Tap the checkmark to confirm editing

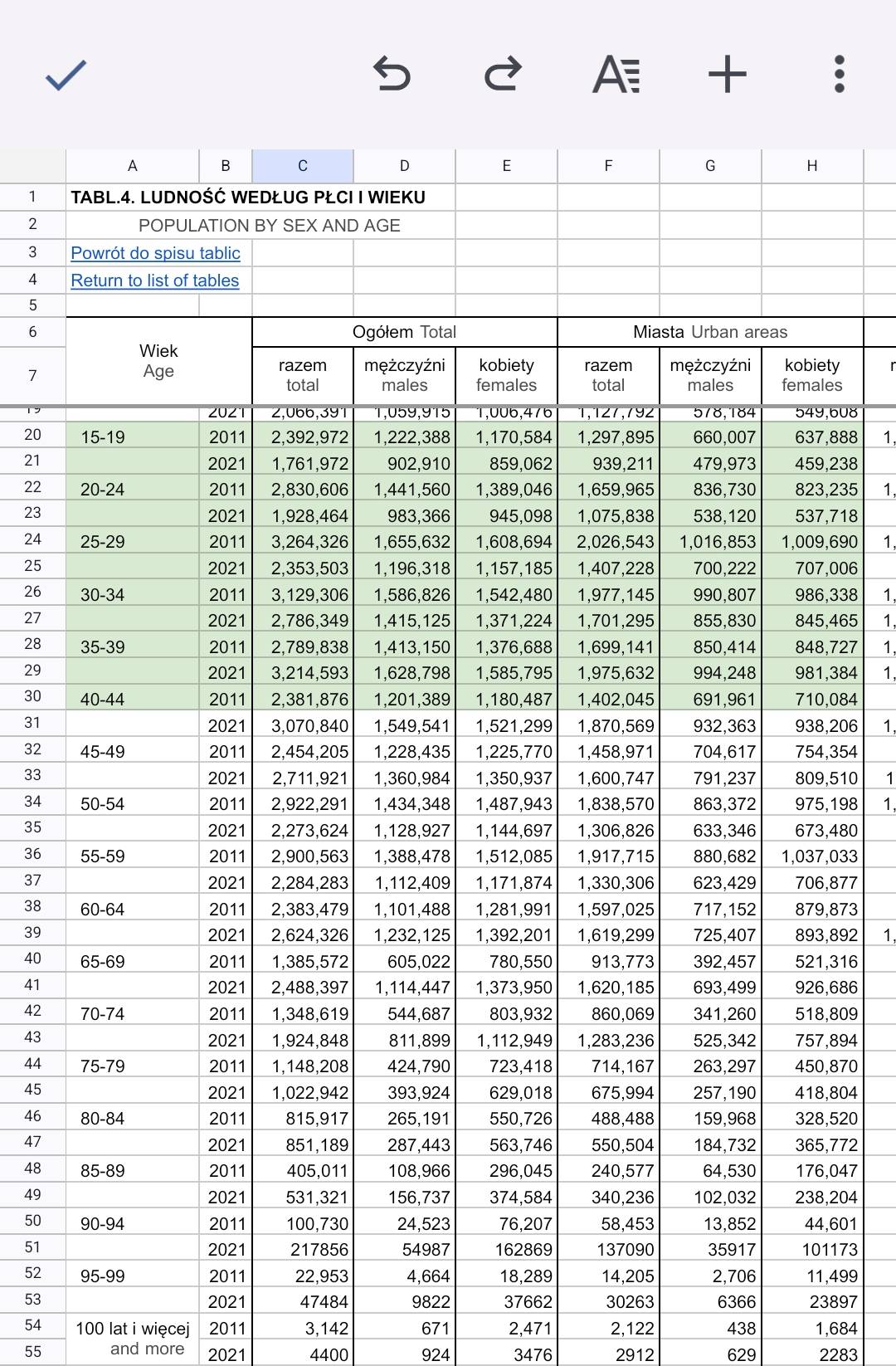tap(66, 75)
